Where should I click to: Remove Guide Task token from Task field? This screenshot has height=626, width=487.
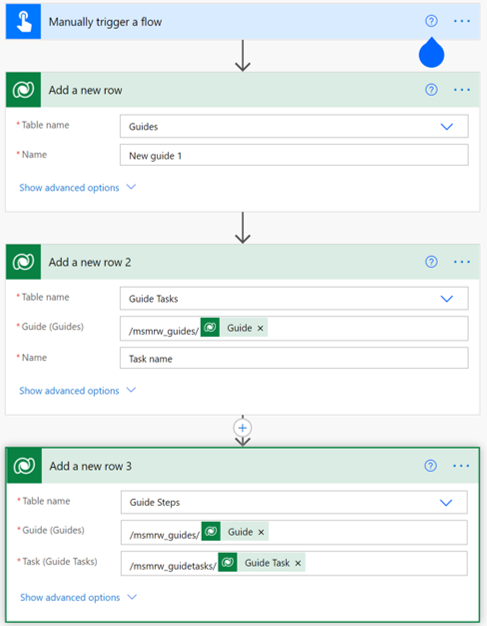[x=298, y=563]
